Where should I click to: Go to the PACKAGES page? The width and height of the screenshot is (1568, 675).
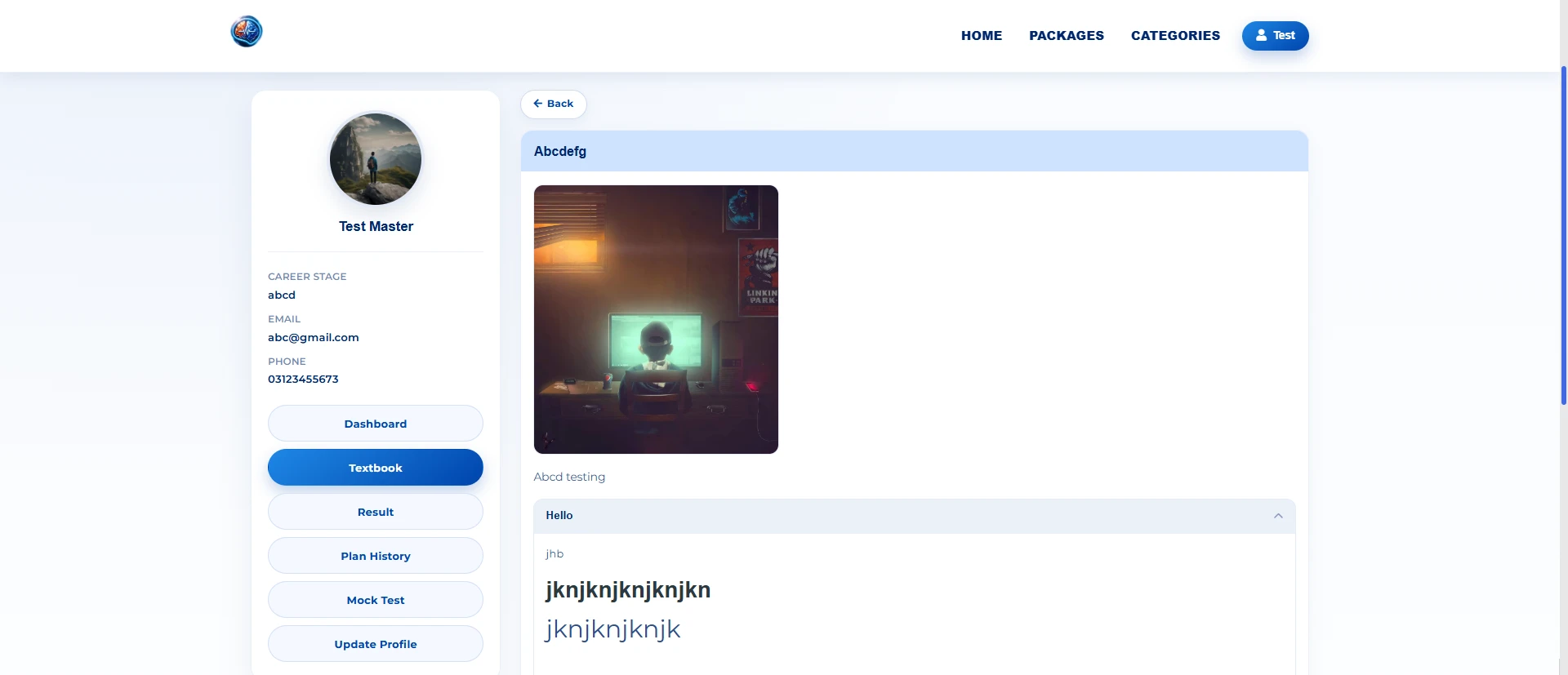1067,36
